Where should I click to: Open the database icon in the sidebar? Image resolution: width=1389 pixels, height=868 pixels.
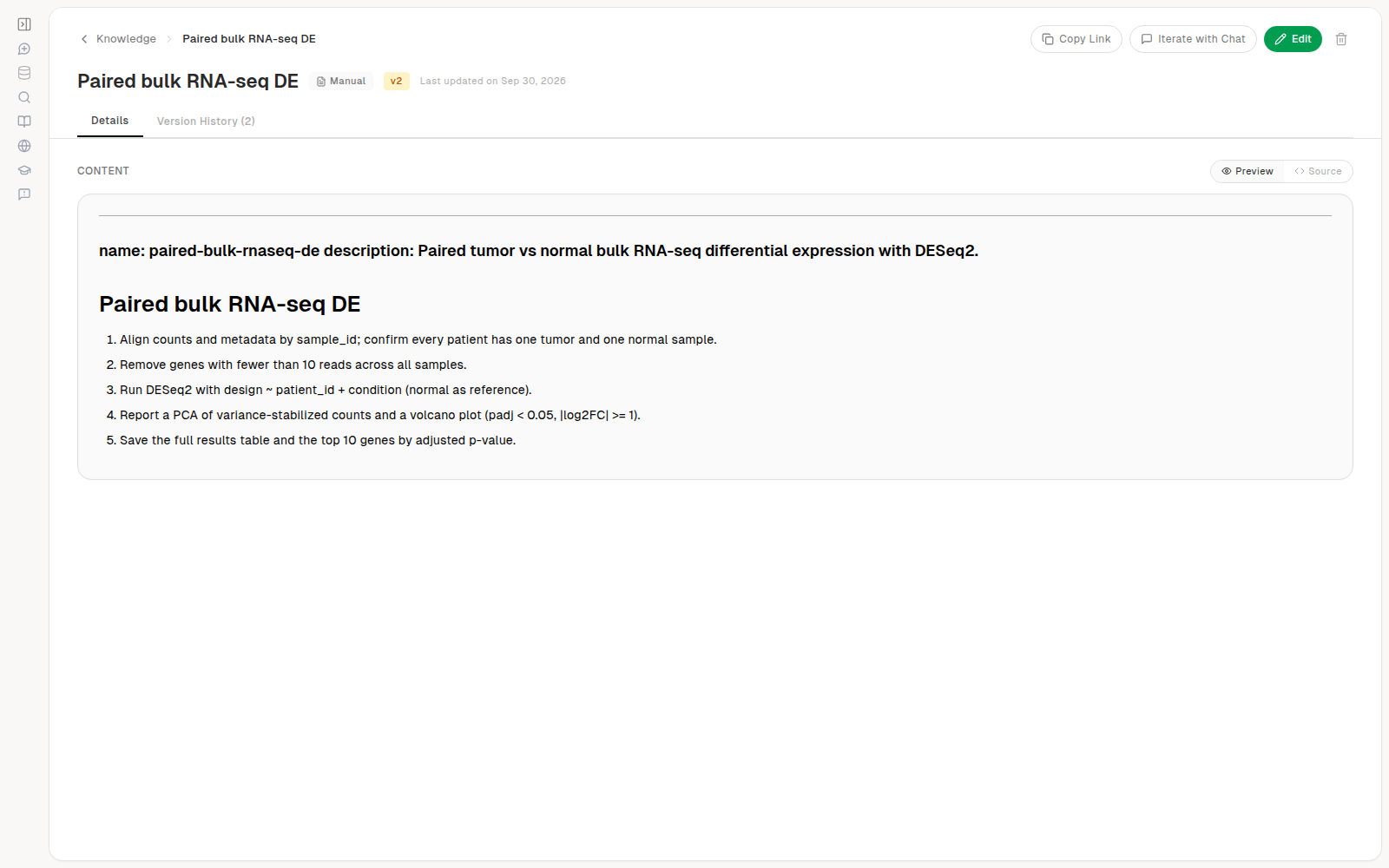coord(24,73)
